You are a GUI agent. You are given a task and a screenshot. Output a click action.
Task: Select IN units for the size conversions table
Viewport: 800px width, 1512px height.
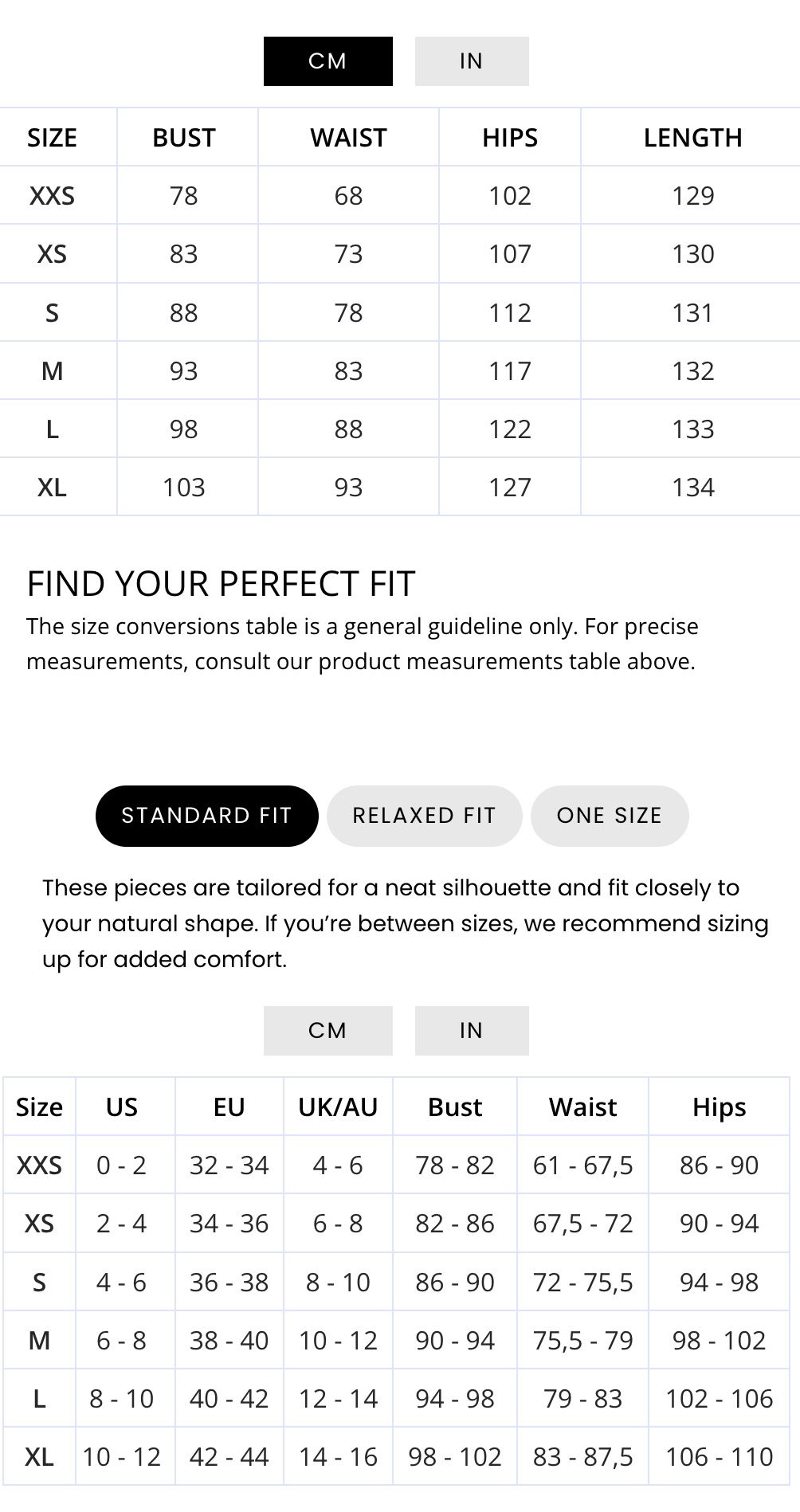click(471, 1030)
